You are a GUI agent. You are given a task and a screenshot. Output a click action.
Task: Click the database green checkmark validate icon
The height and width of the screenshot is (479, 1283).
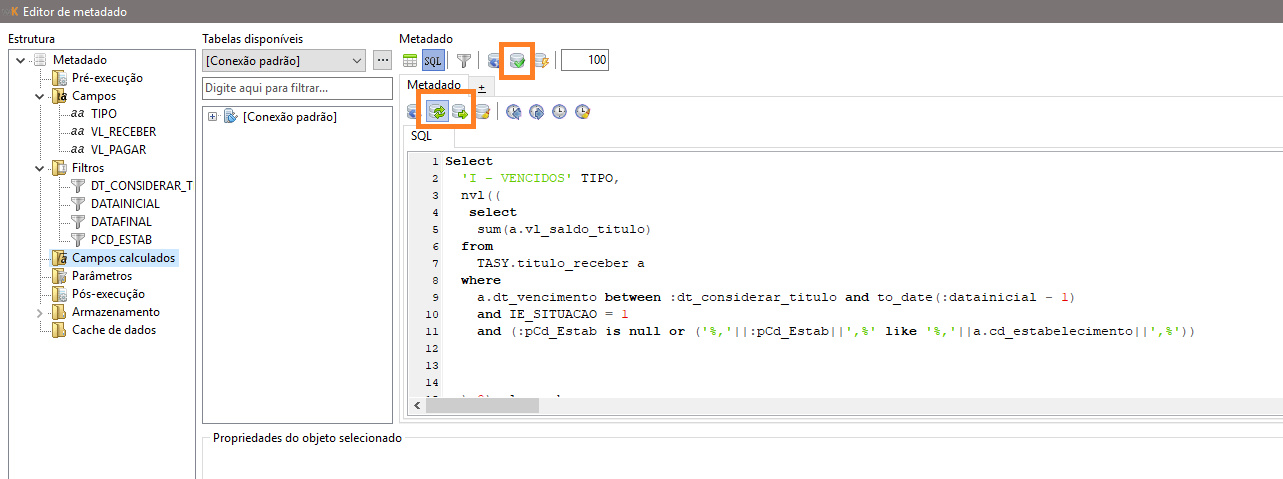tap(517, 60)
